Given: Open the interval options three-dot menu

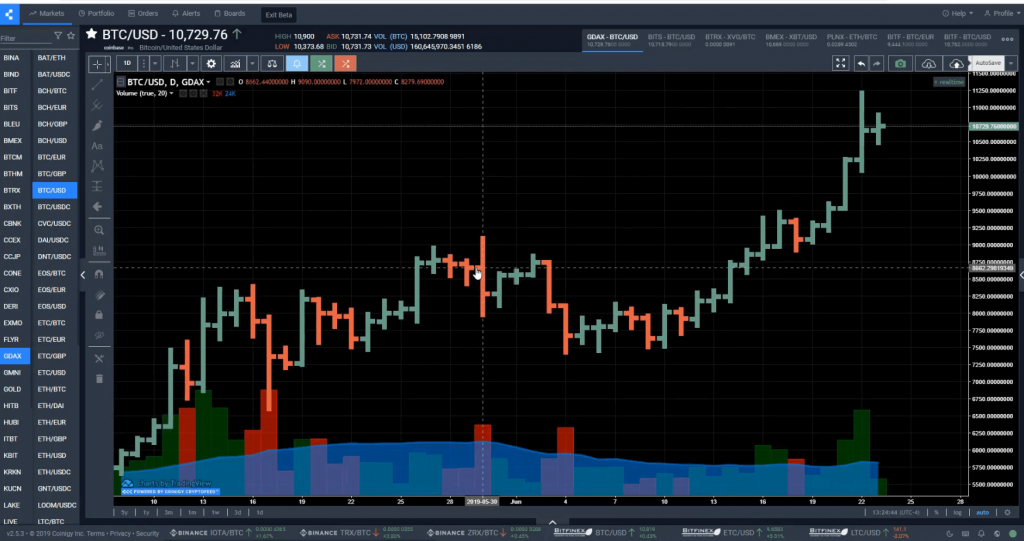Looking at the screenshot, I should click(144, 63).
